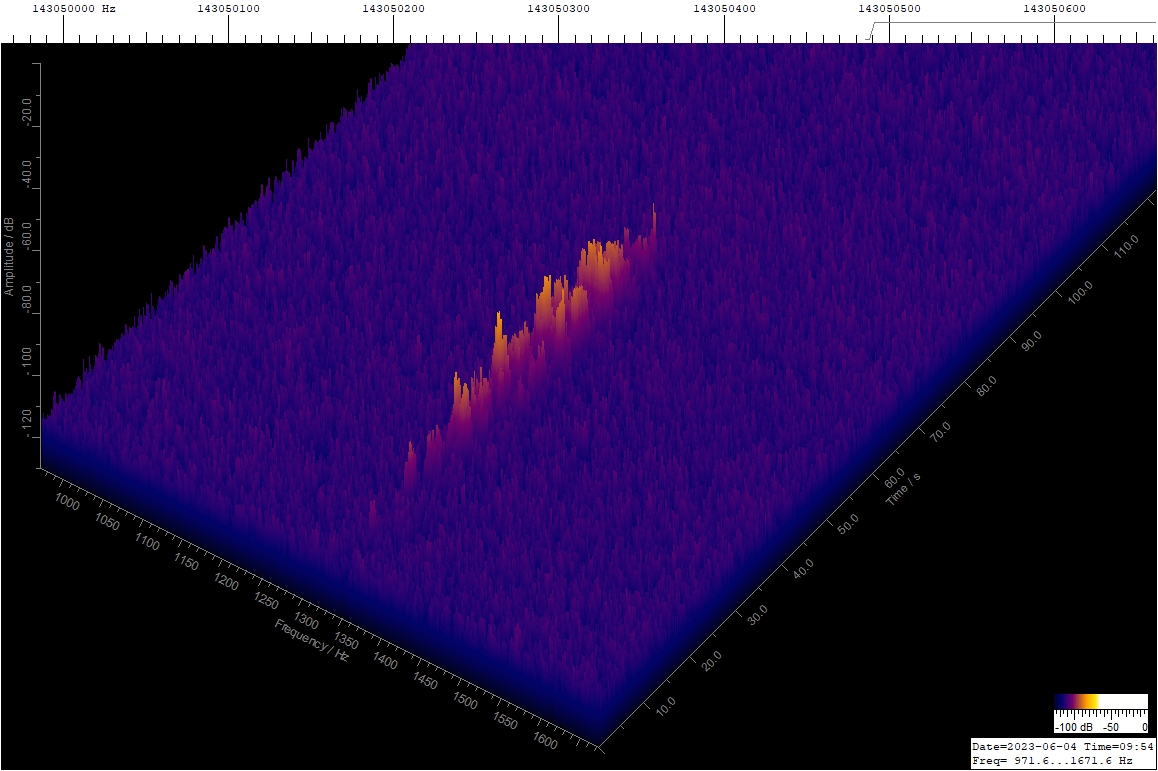Click the filter passband edge marker on the ruler
The height and width of the screenshot is (771, 1158).
(x=871, y=30)
